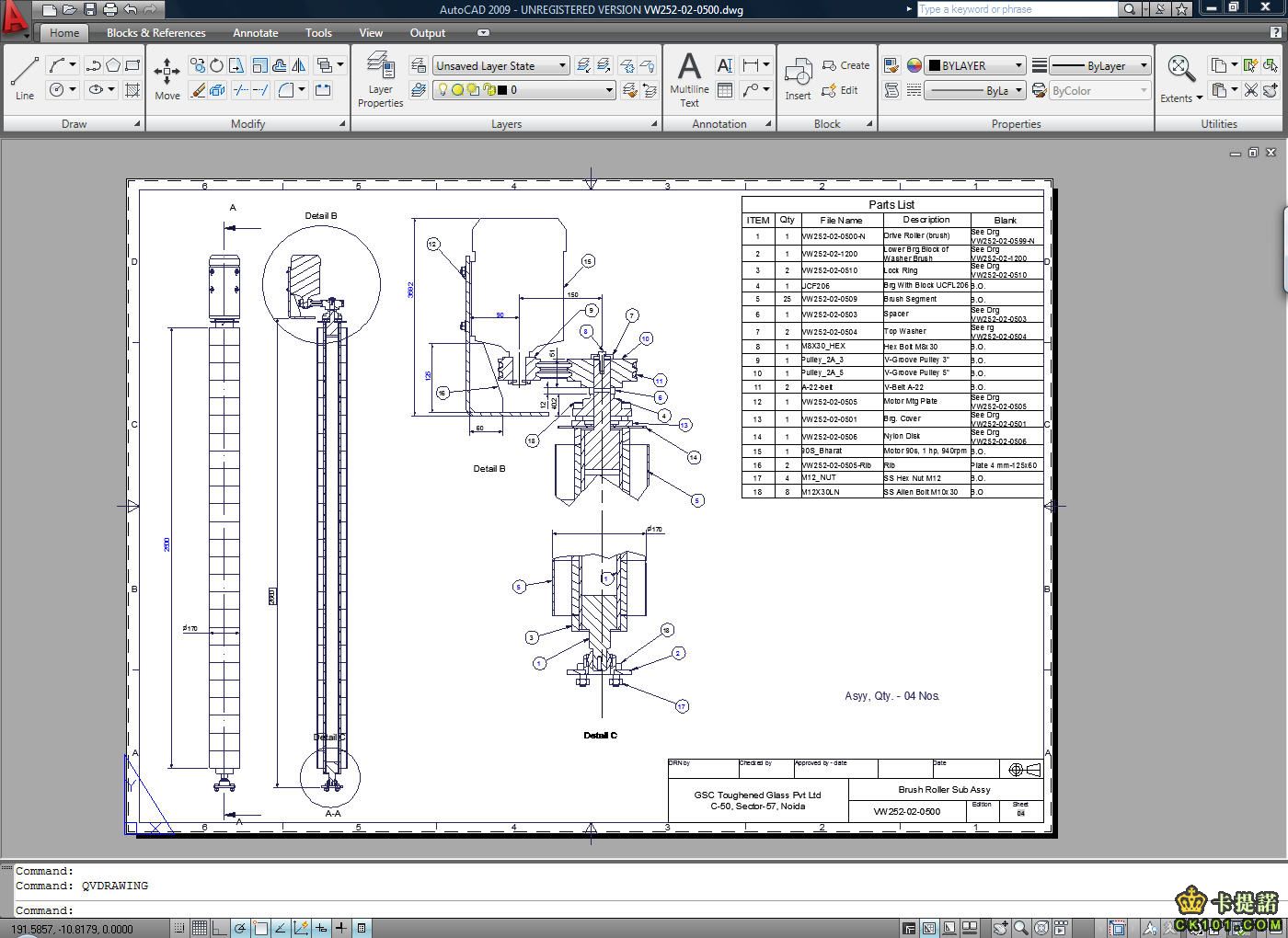The height and width of the screenshot is (938, 1288).
Task: Click the keyword search input field
Action: pos(1017,9)
